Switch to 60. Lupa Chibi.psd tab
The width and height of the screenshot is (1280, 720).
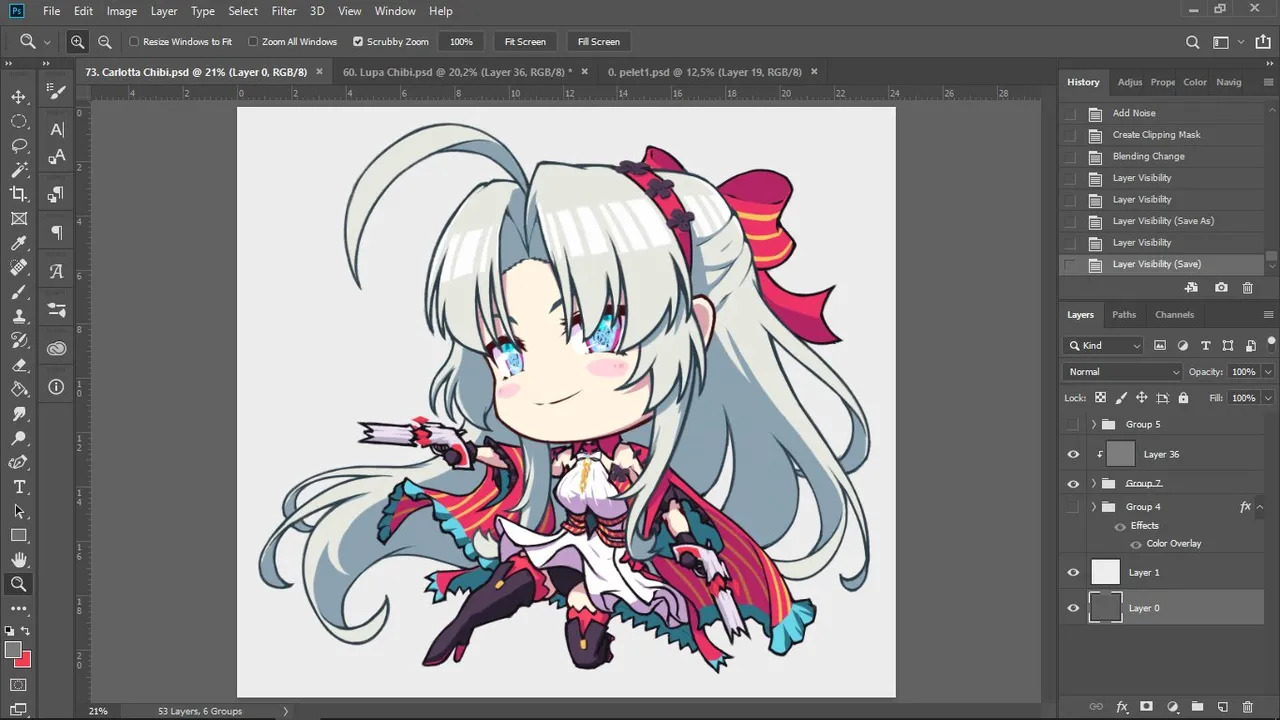point(458,72)
